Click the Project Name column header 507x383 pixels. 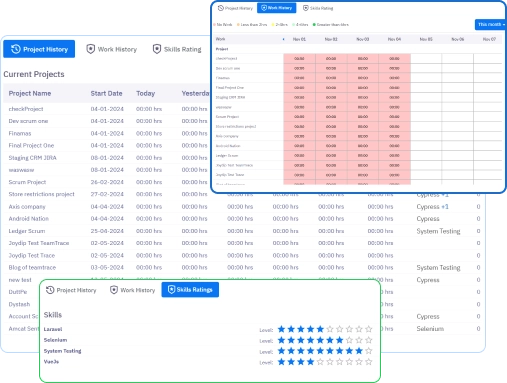[30, 93]
